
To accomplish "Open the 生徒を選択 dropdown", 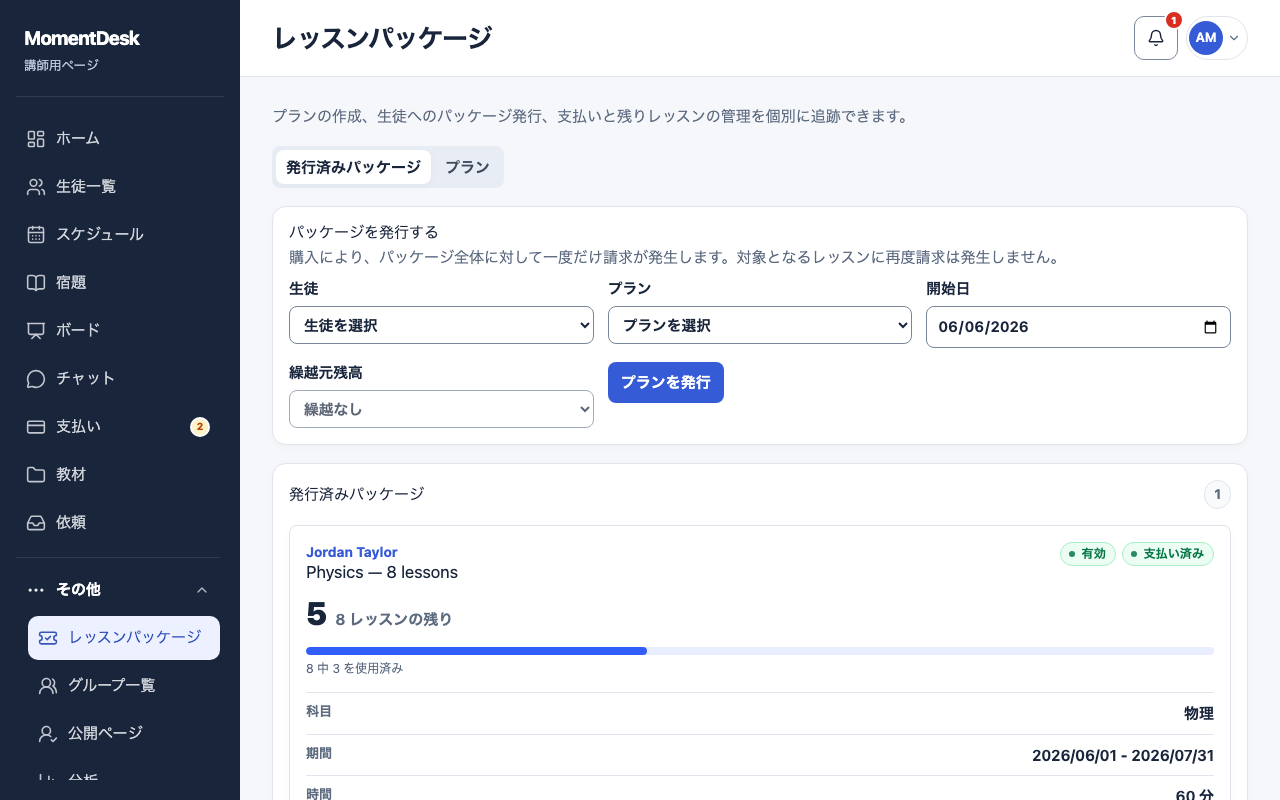I will 441,325.
